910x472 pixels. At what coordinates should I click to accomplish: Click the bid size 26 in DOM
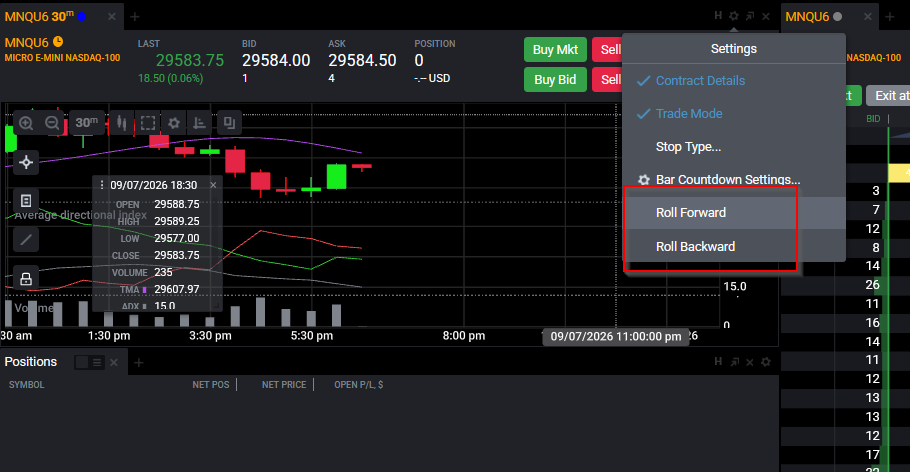872,284
